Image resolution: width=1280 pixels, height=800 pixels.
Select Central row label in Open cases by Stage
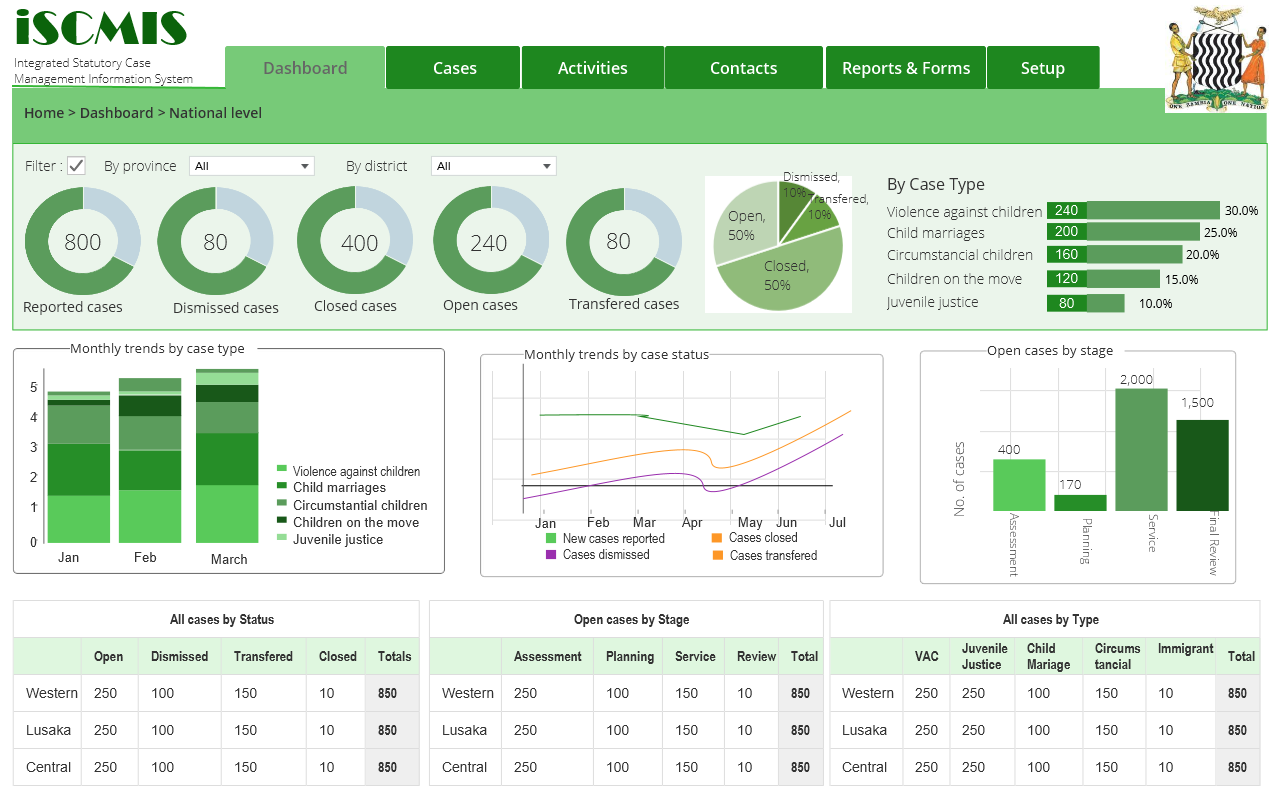click(464, 767)
